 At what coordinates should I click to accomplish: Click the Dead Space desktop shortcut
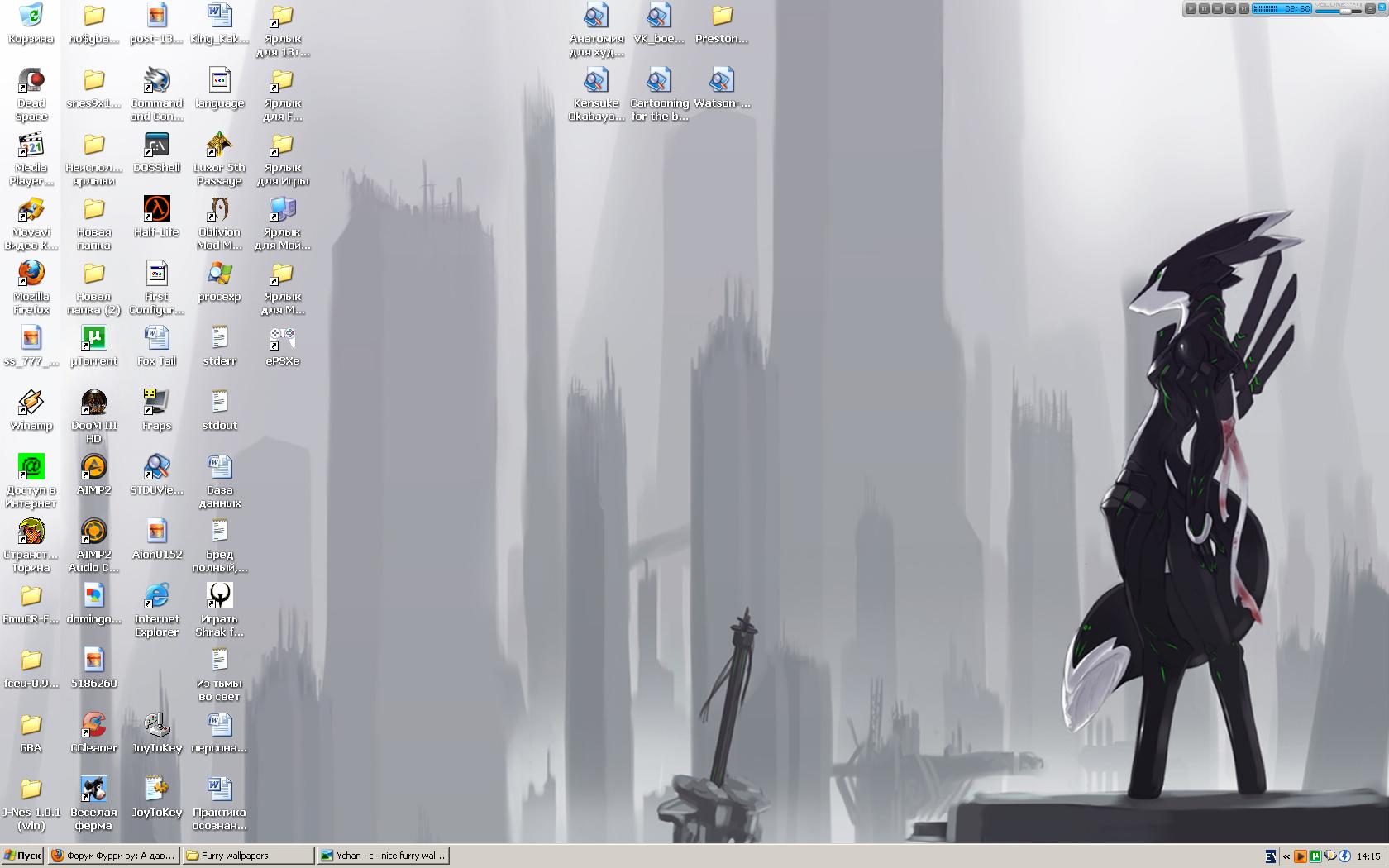coord(31,80)
